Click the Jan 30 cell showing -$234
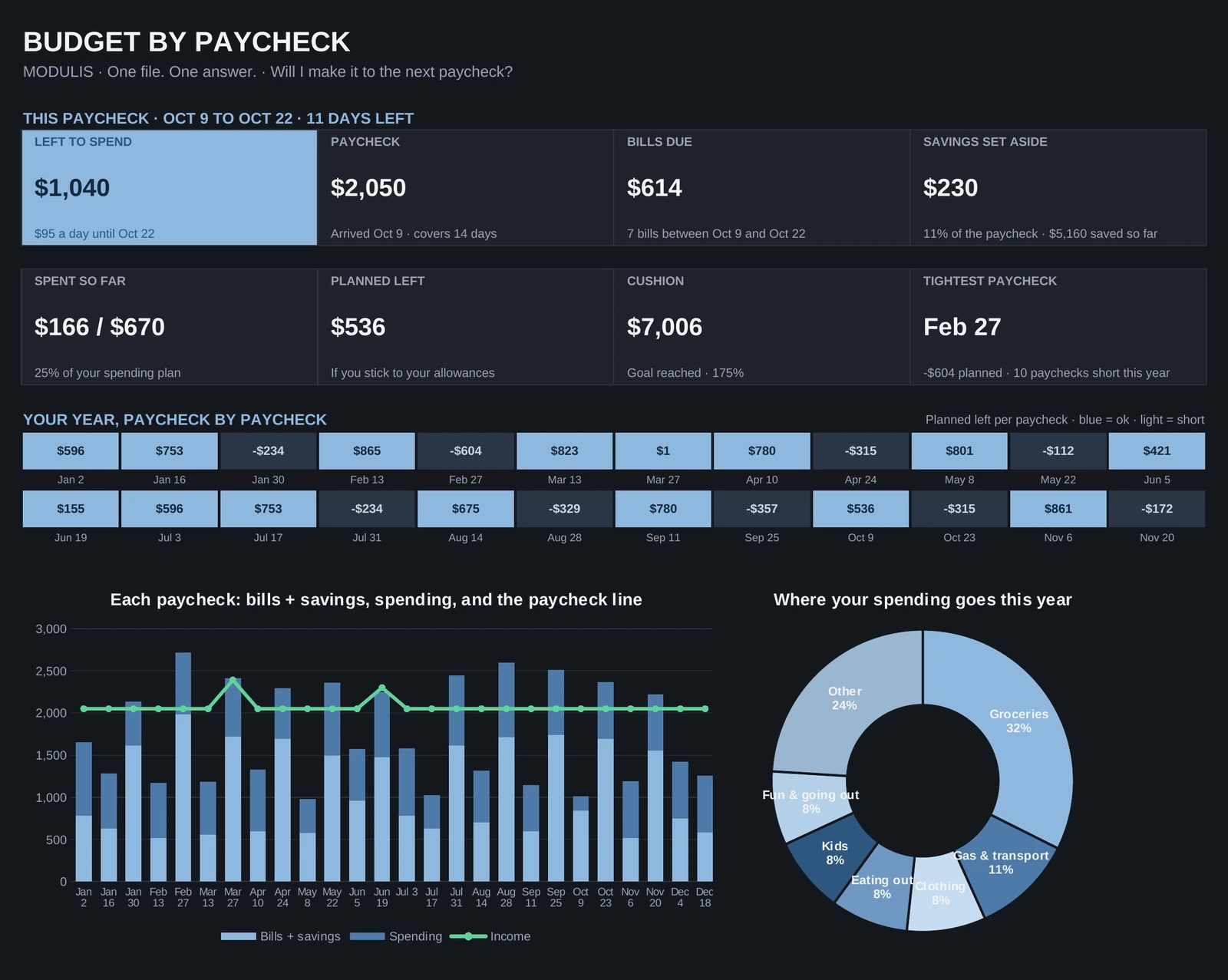This screenshot has height=980, width=1228. tap(268, 450)
